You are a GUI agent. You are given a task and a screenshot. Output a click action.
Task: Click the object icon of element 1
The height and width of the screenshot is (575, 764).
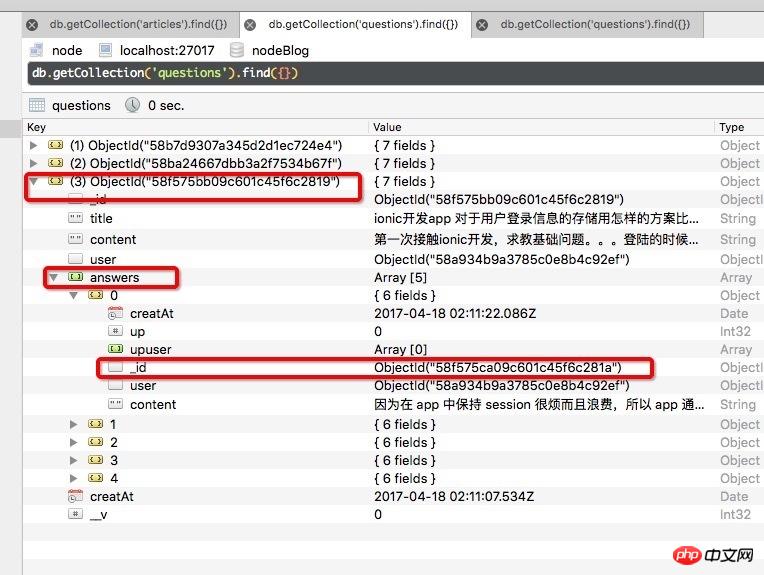click(96, 424)
